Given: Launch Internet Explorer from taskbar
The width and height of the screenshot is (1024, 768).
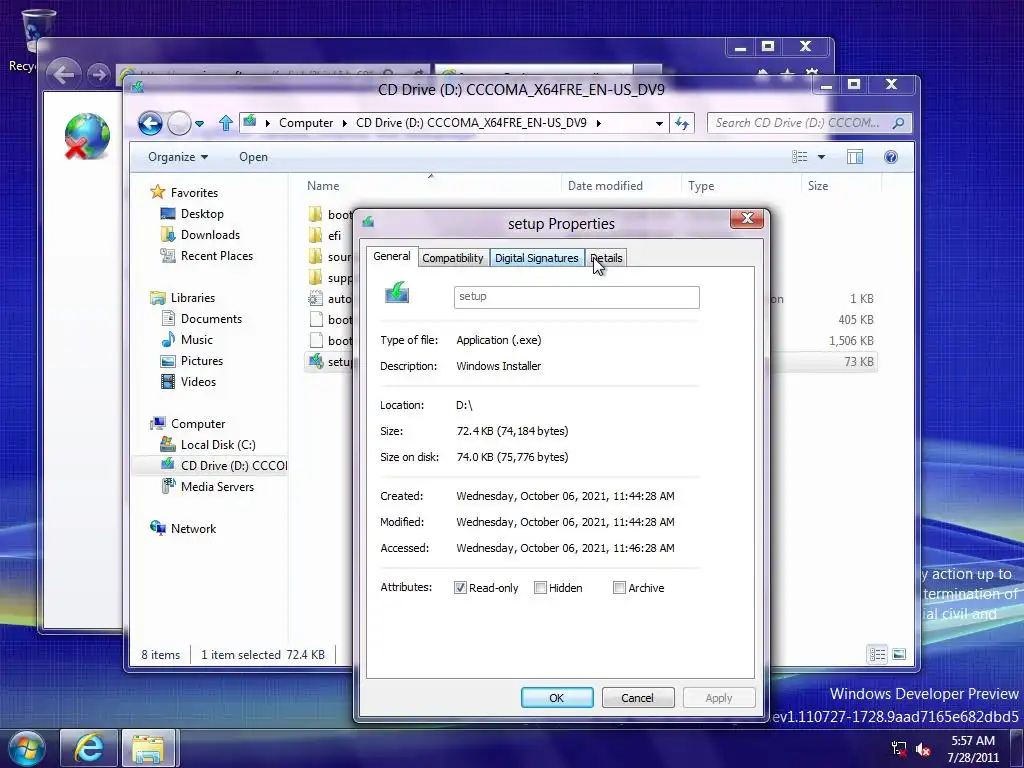Looking at the screenshot, I should click(89, 748).
